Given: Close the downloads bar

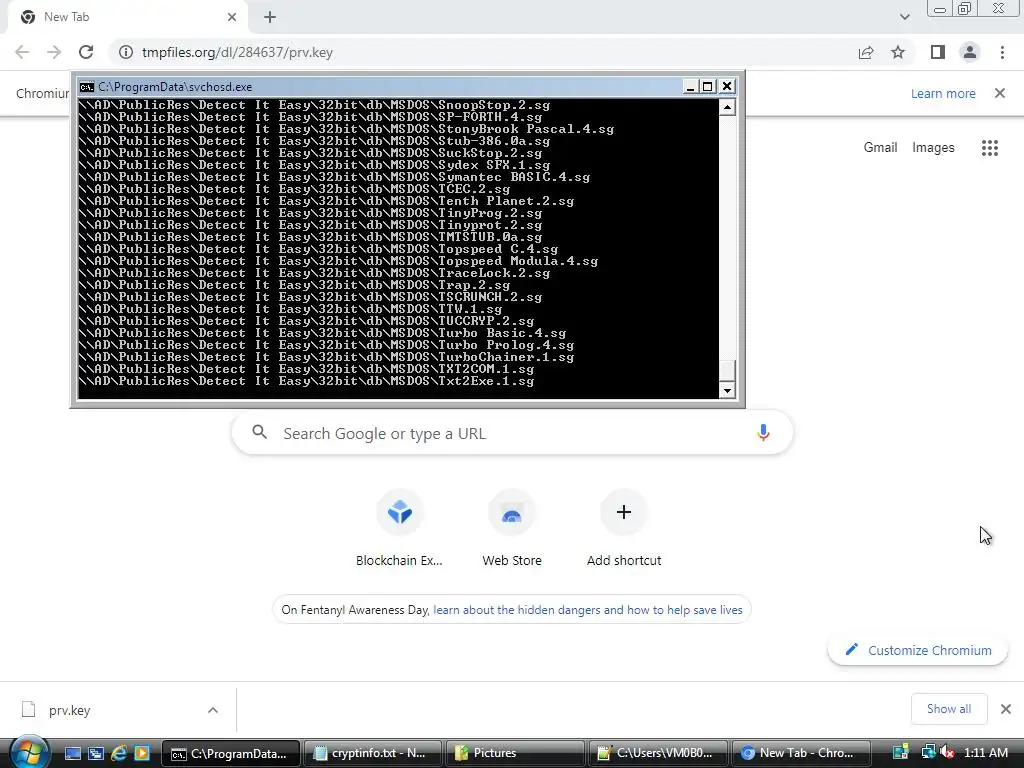Looking at the screenshot, I should click(1006, 709).
